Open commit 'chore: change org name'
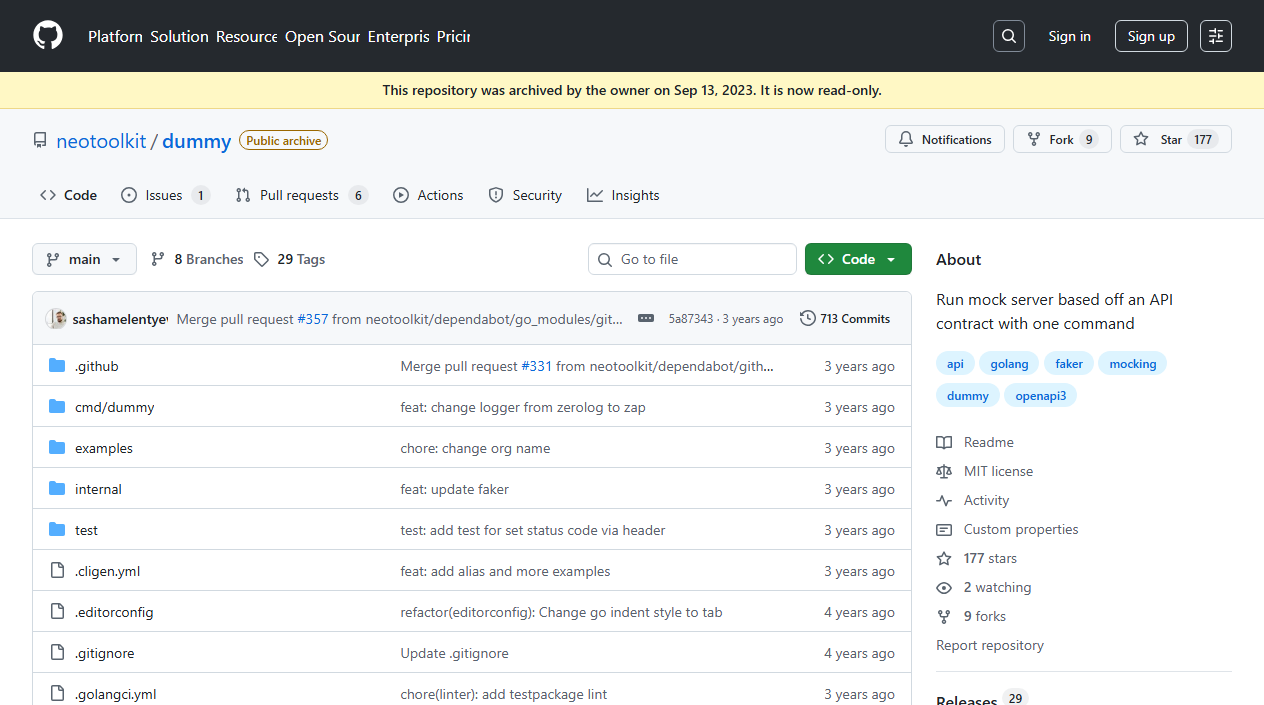The height and width of the screenshot is (705, 1264). pos(476,448)
